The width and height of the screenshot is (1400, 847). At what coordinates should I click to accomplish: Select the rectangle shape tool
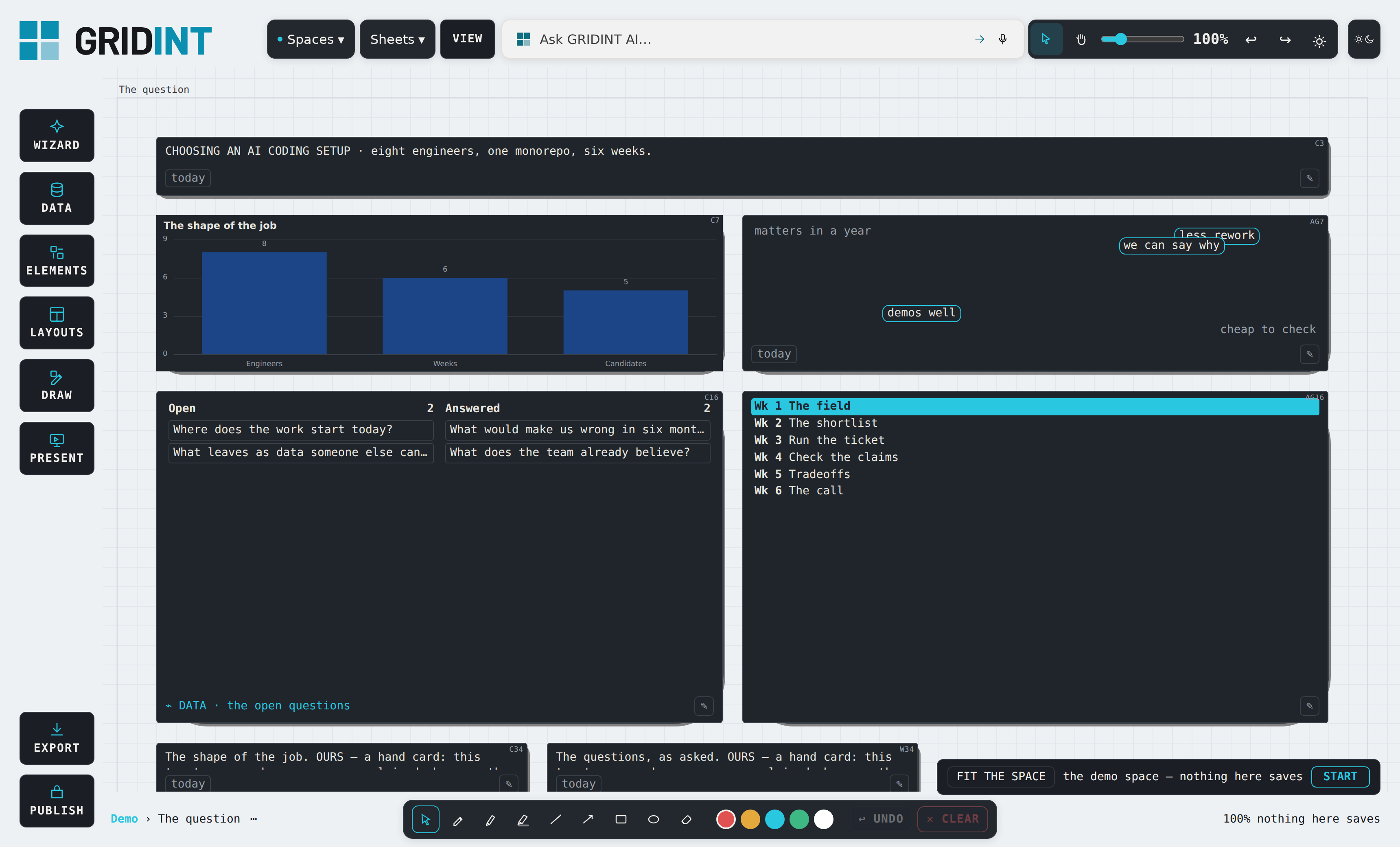pos(621,819)
